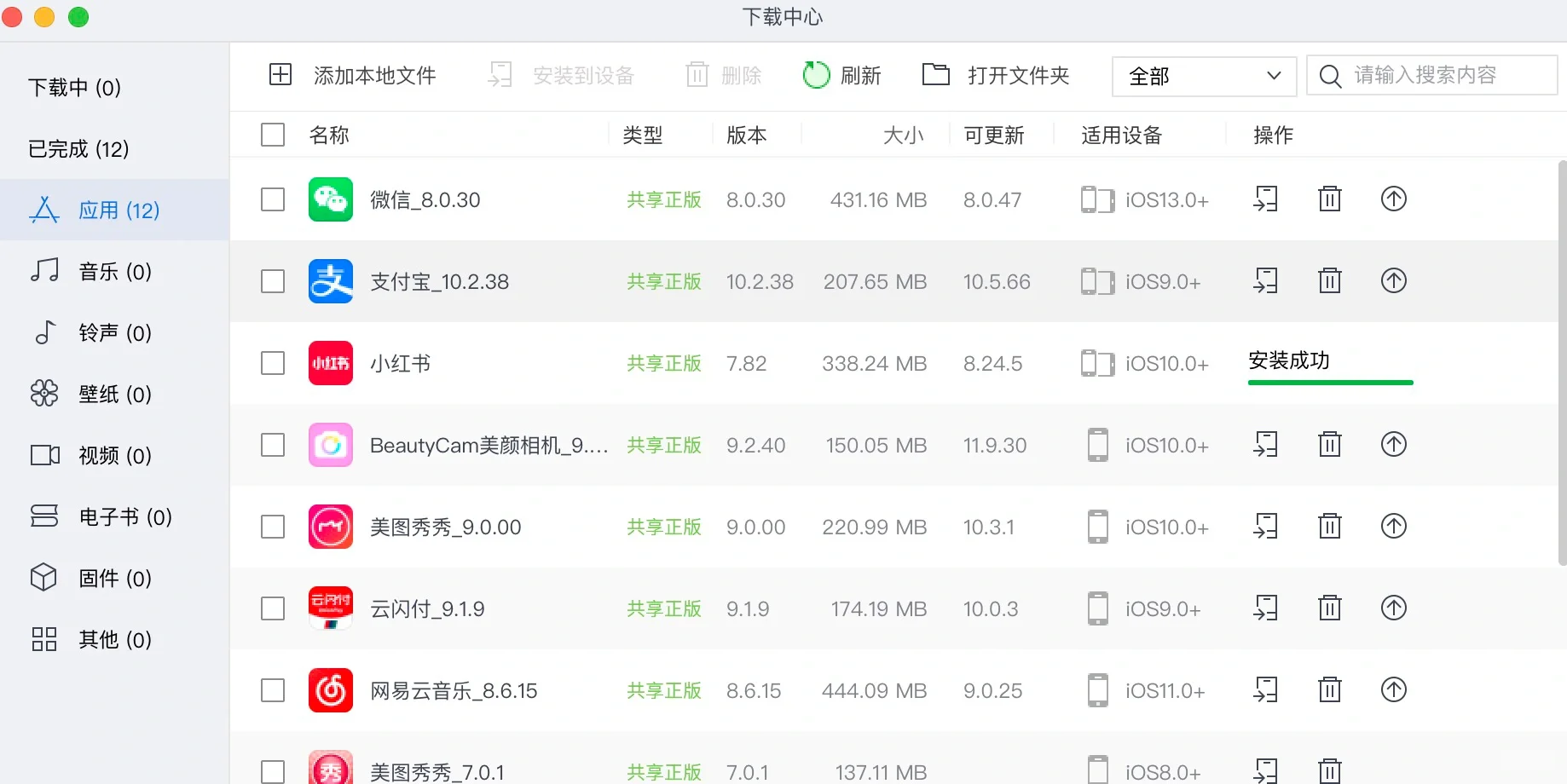Click 打开文件夹 to open download folder
This screenshot has width=1567, height=784.
[995, 75]
